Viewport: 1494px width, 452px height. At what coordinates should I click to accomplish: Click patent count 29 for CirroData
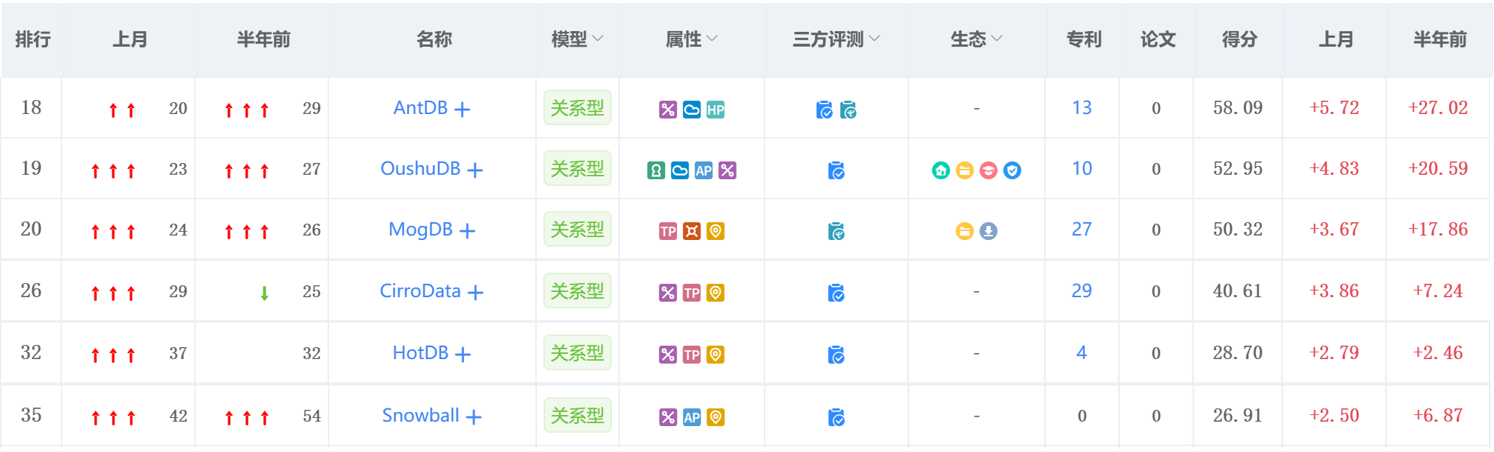click(x=1081, y=291)
